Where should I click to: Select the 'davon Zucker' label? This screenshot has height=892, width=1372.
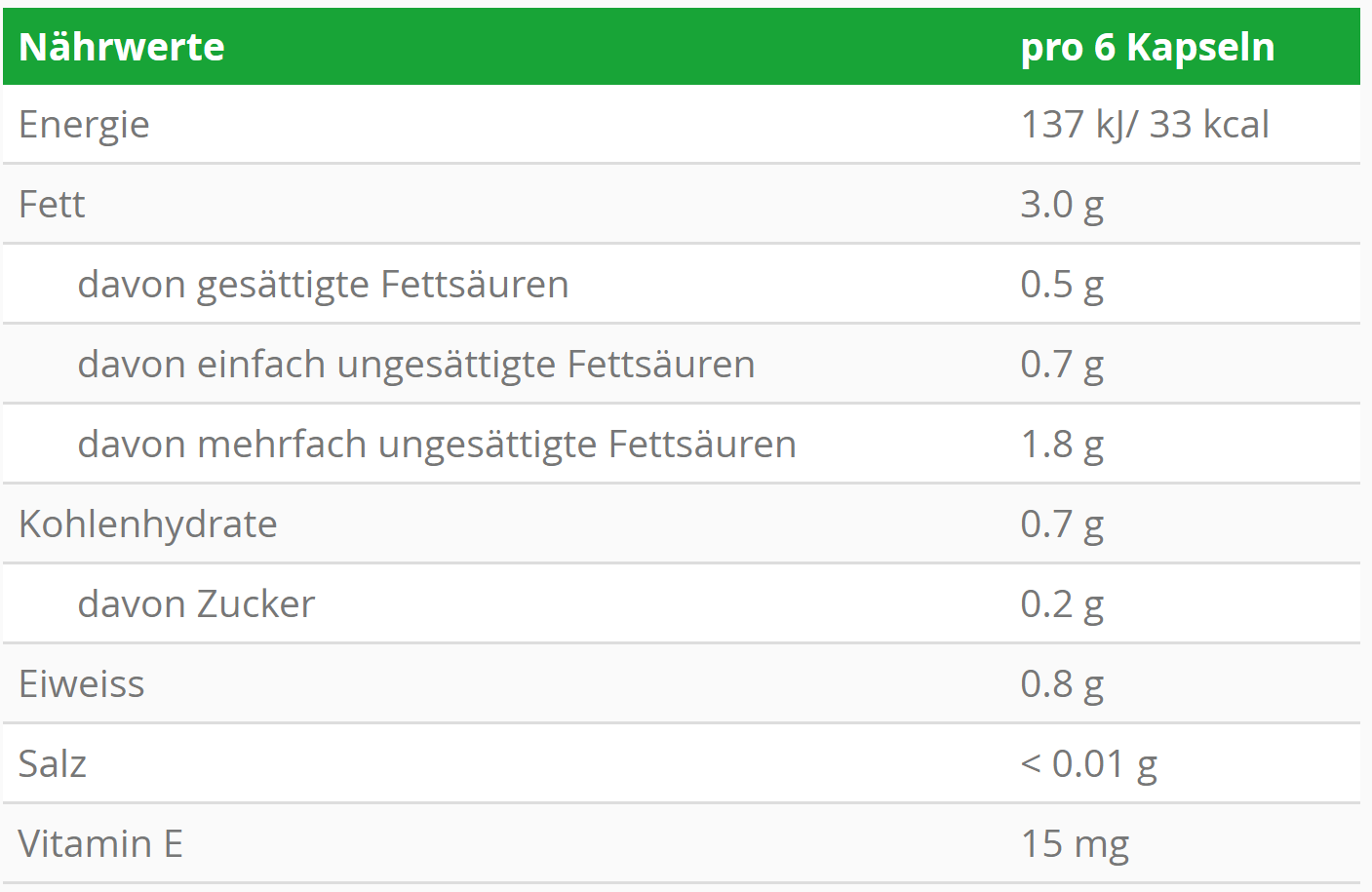point(196,604)
